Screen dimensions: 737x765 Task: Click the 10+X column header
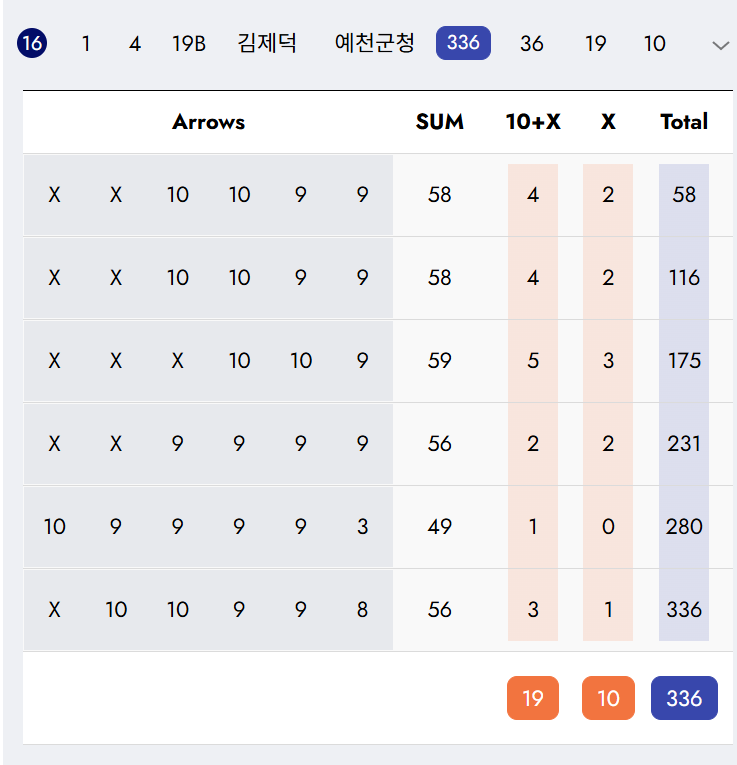[x=533, y=122]
